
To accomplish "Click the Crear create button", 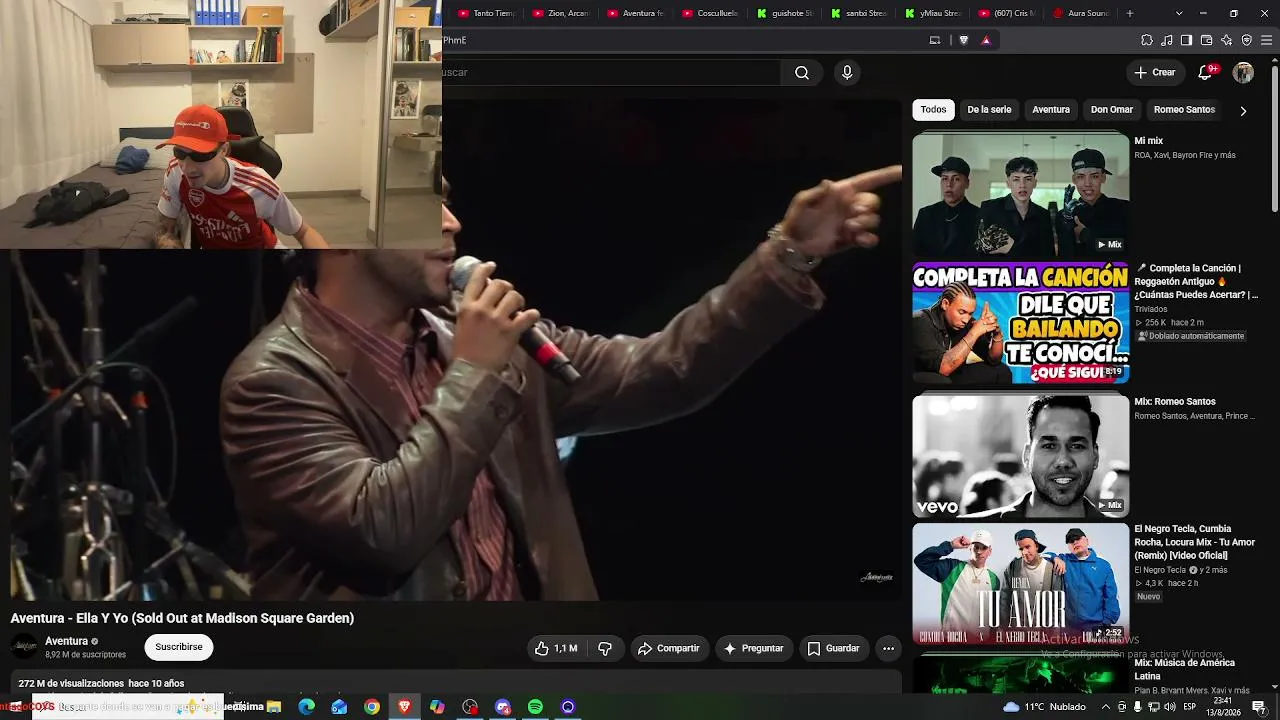I will click(x=1155, y=72).
